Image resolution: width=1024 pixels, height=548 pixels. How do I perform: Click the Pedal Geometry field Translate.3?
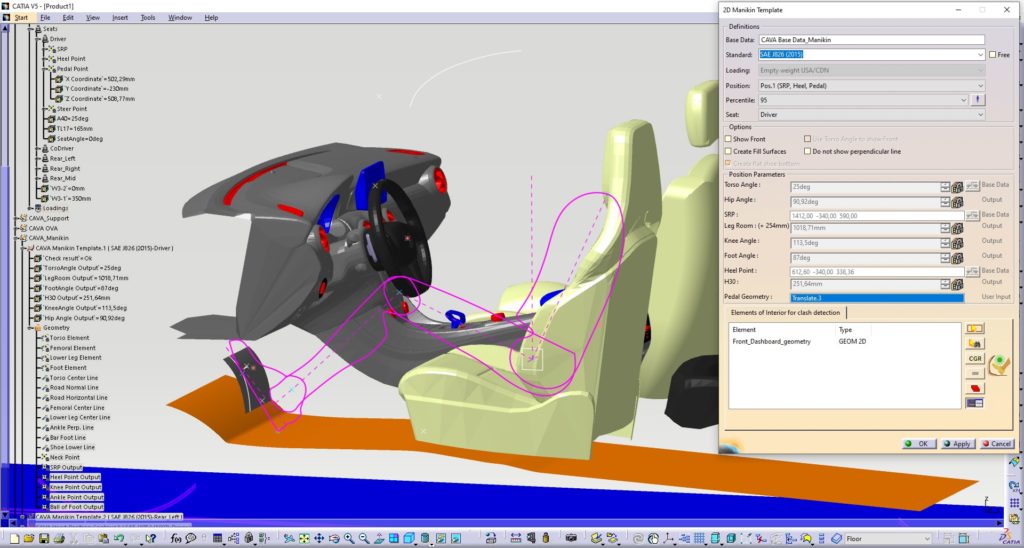(877, 298)
